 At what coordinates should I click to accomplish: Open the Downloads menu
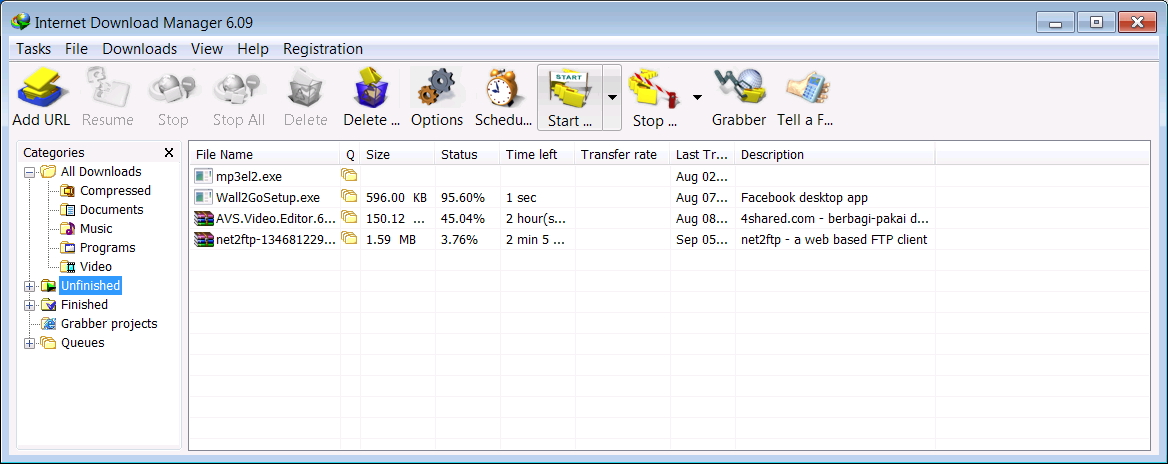point(140,48)
